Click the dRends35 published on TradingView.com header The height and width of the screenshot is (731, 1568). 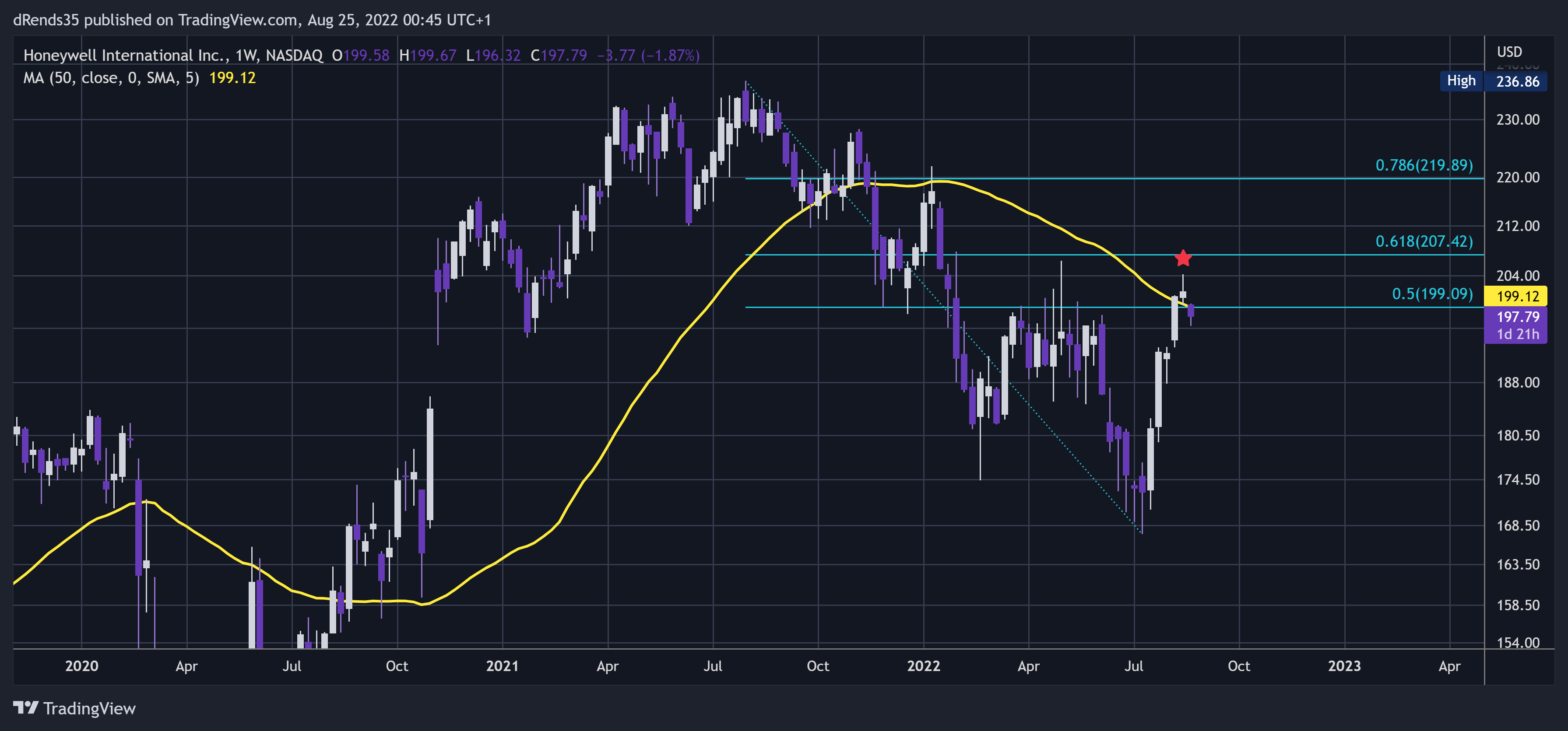[x=252, y=20]
